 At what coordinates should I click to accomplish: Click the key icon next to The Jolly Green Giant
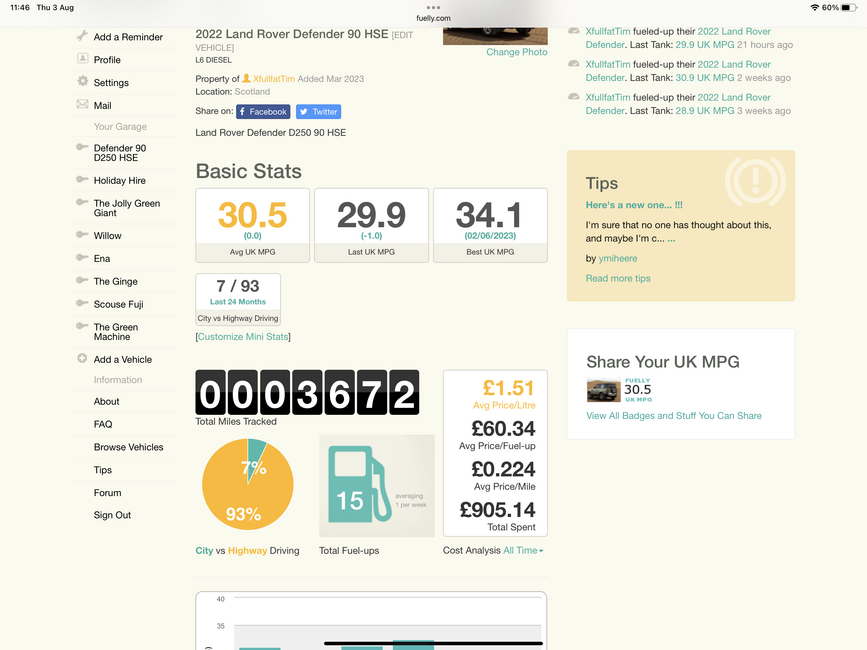tap(82, 202)
